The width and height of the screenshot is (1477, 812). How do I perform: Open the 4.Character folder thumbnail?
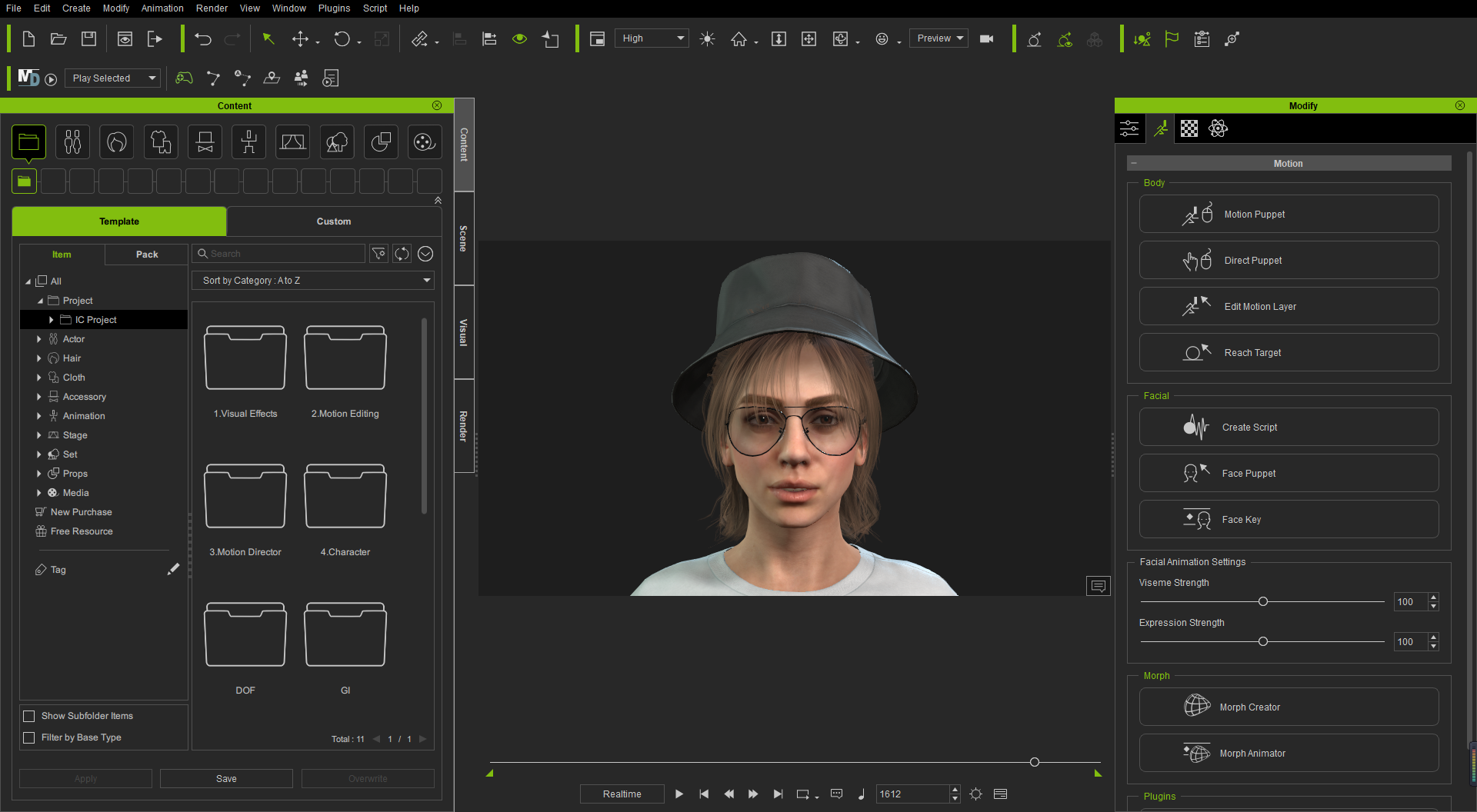(345, 496)
